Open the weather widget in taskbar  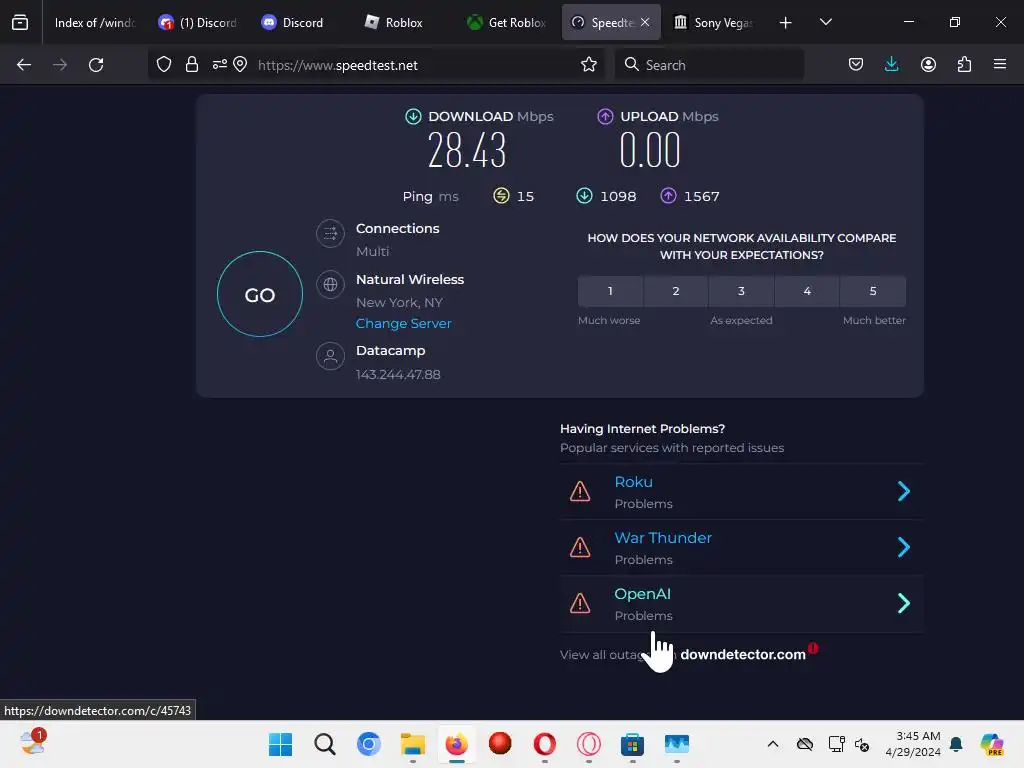pyautogui.click(x=33, y=743)
